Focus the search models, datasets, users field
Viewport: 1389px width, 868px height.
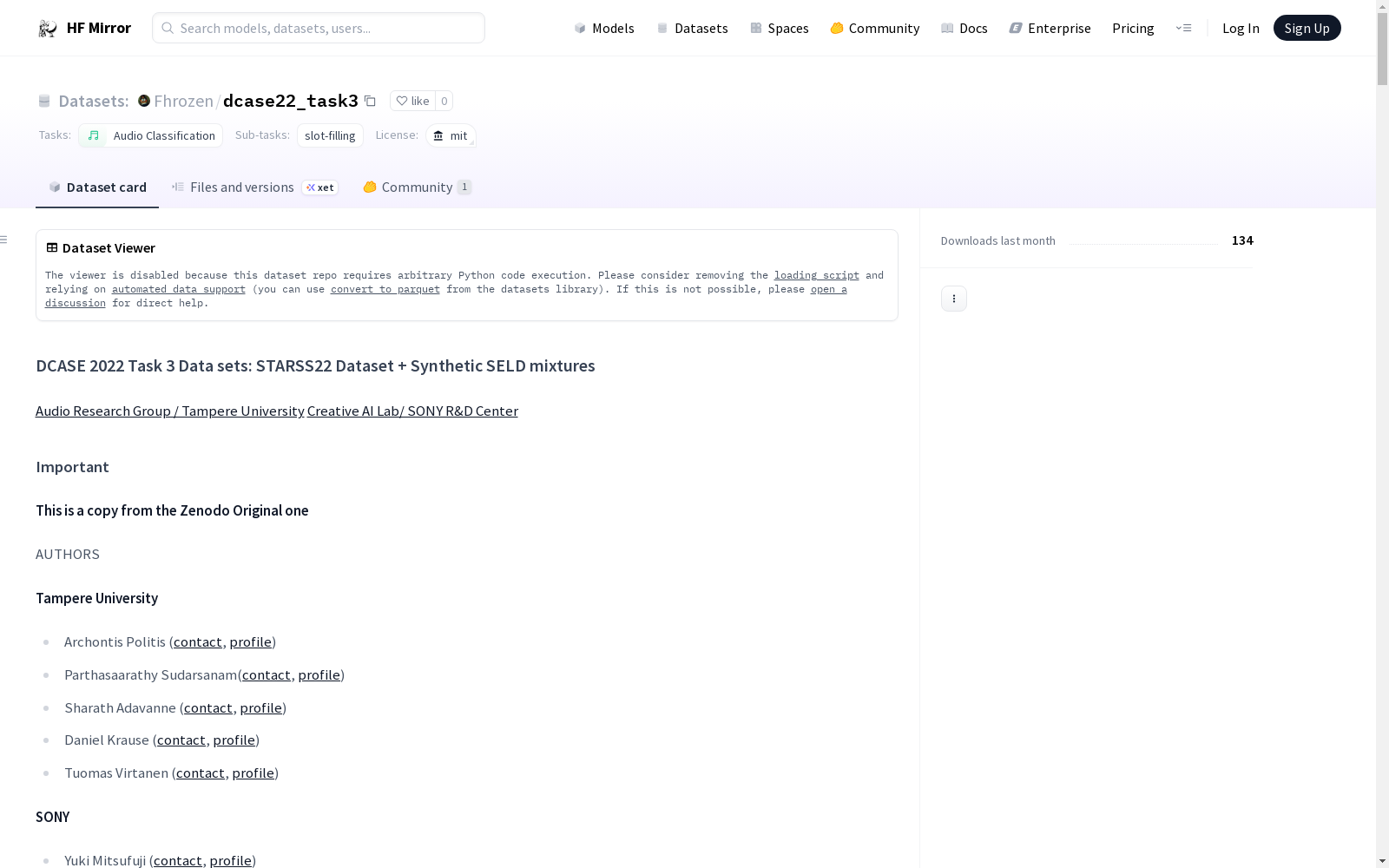pyautogui.click(x=319, y=28)
